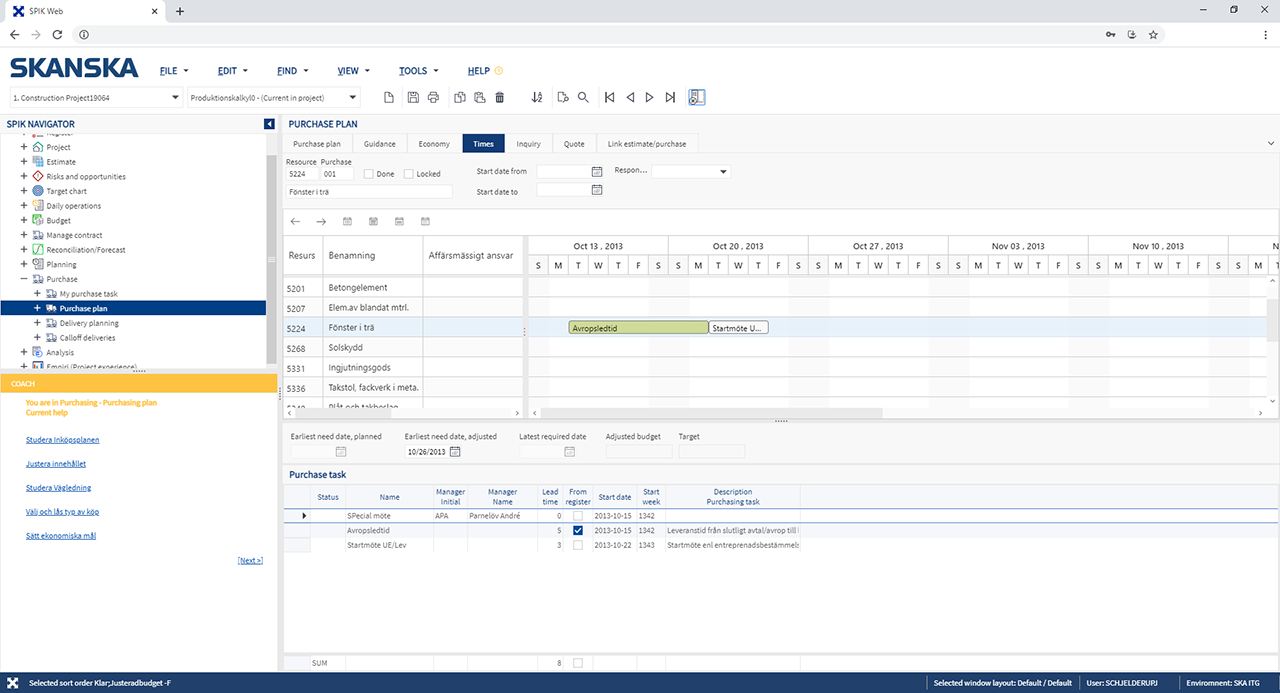Switch to the Link estimate/purchase tab
1280x693 pixels.
coord(647,144)
